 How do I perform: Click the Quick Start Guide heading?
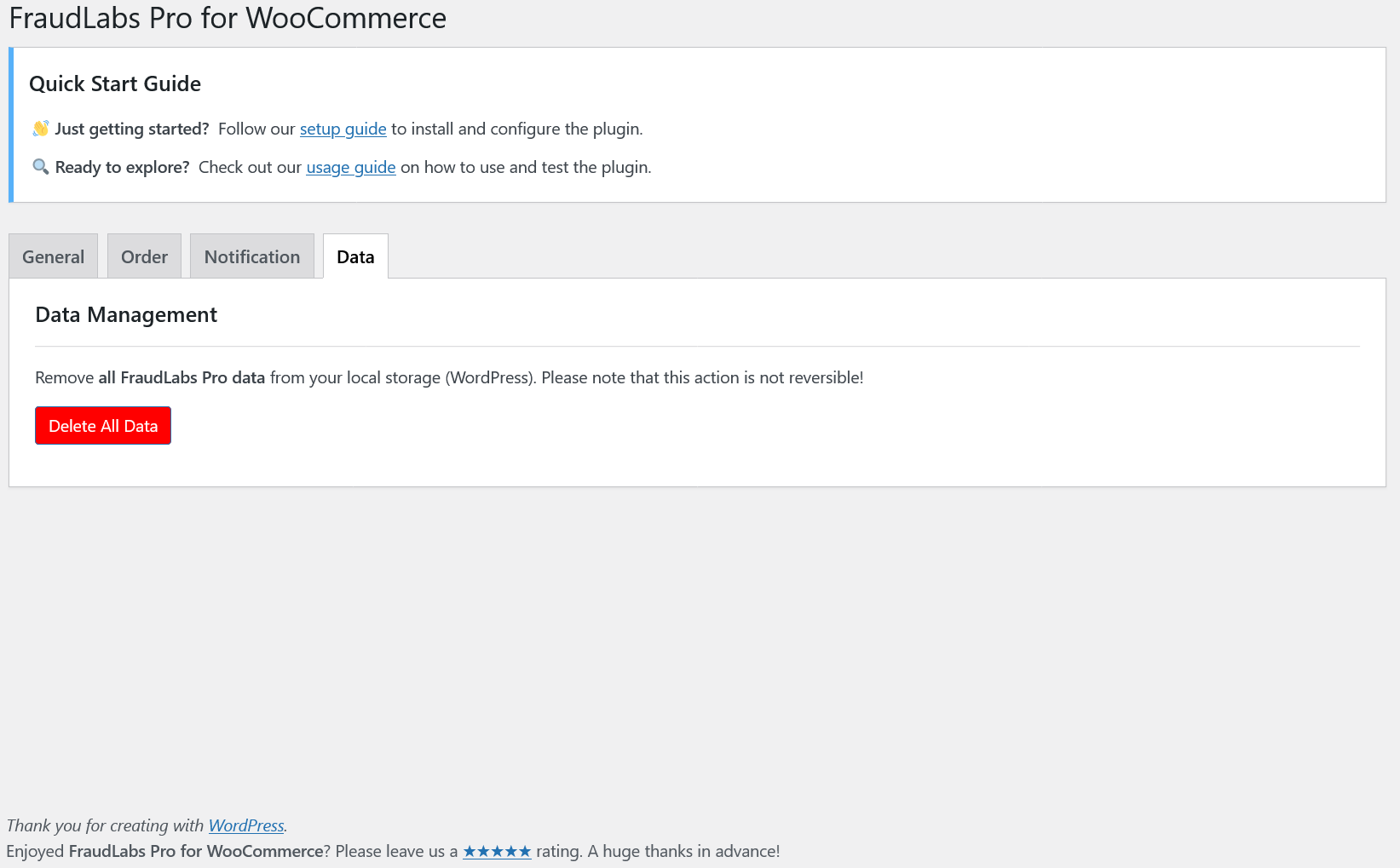tap(115, 83)
